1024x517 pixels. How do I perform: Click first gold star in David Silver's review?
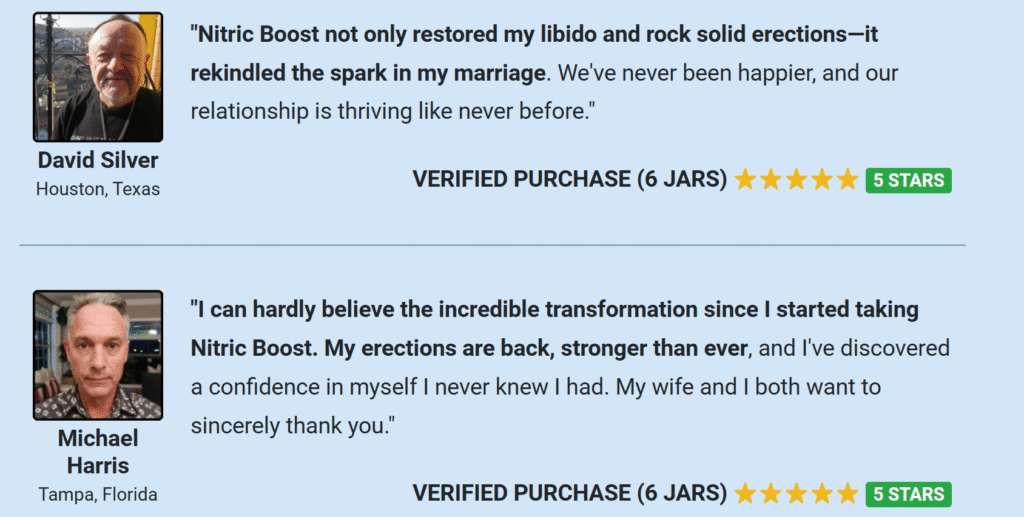[x=745, y=180]
